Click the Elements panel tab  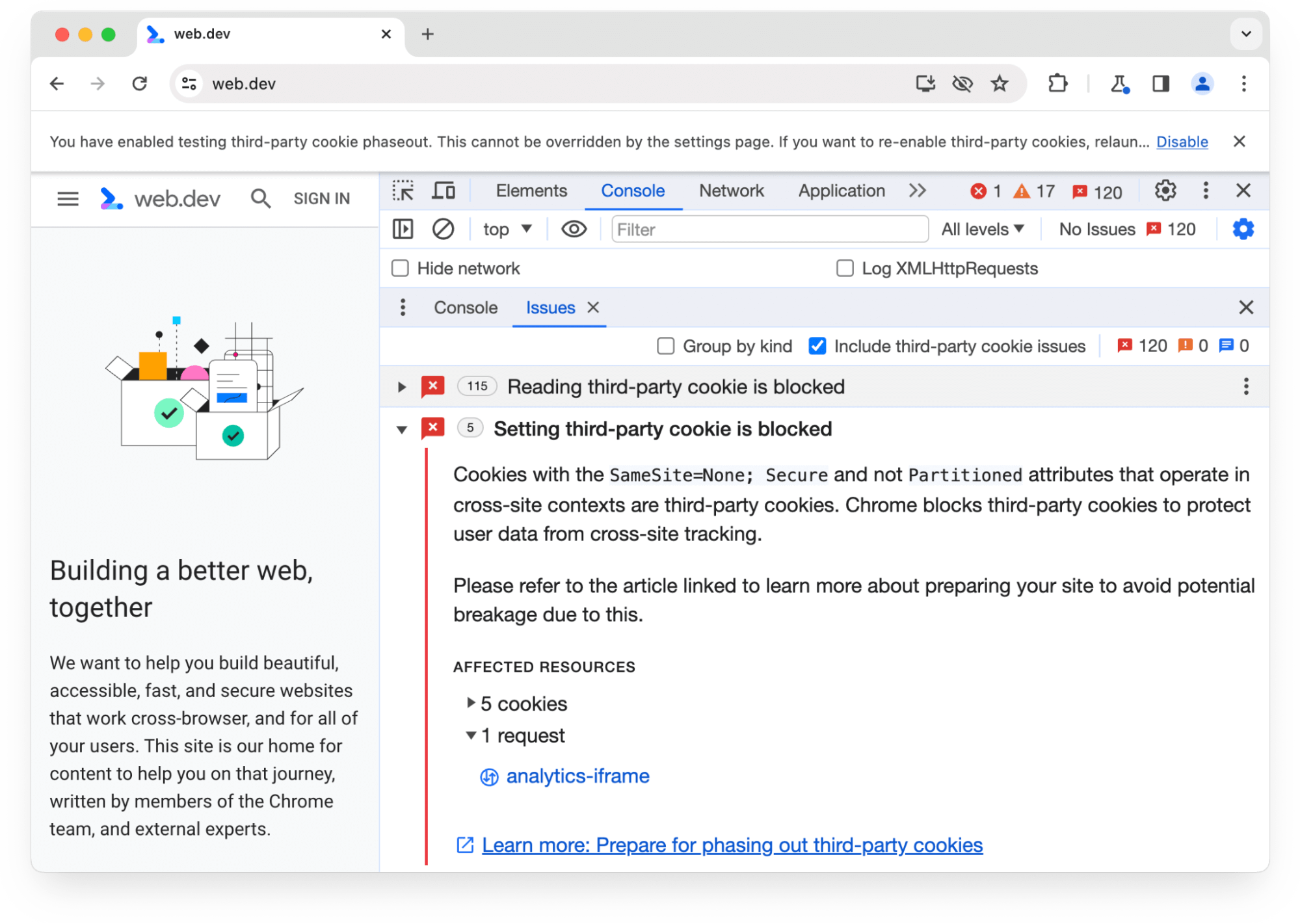(529, 191)
